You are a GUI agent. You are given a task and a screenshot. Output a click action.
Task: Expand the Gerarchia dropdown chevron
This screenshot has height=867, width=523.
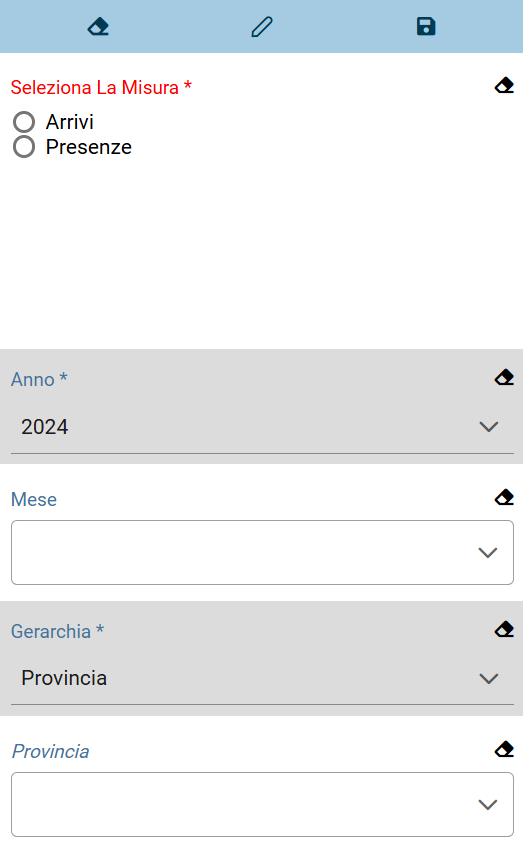[x=489, y=678]
